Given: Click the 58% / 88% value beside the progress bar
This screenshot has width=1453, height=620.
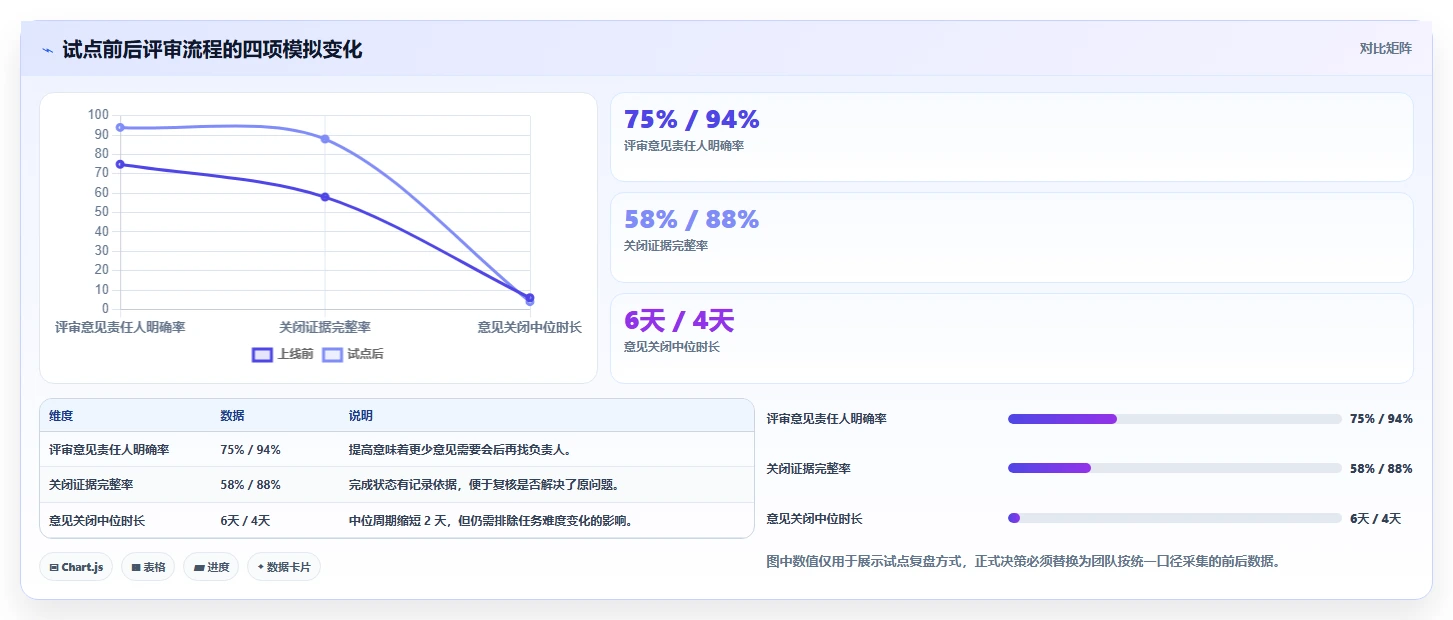Looking at the screenshot, I should [x=1381, y=468].
